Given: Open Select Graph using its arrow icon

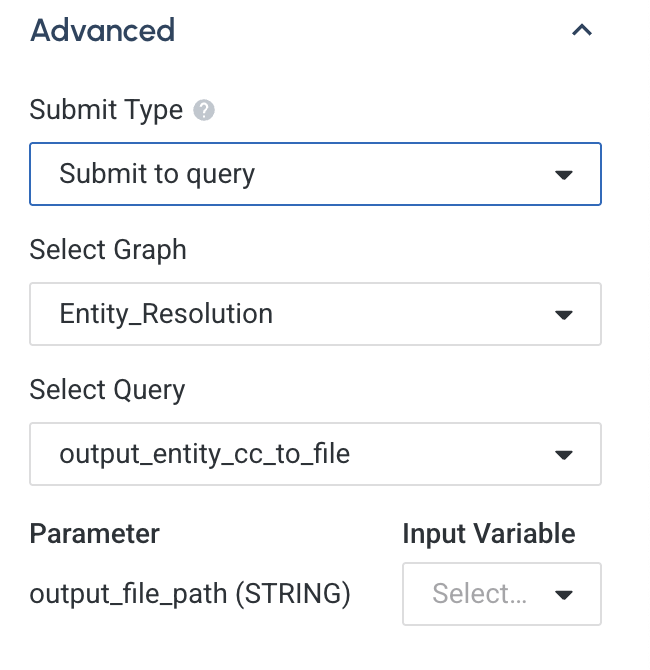Looking at the screenshot, I should (x=563, y=315).
